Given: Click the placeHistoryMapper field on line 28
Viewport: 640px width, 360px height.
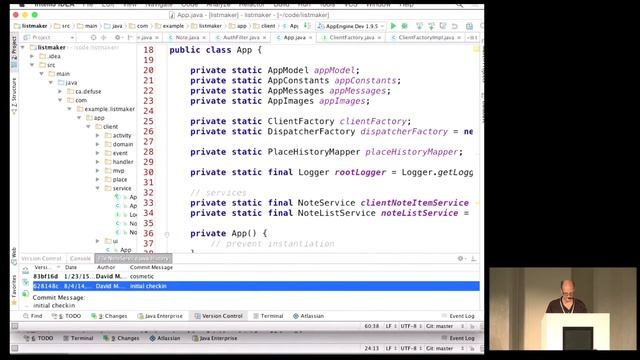Looking at the screenshot, I should pyautogui.click(x=411, y=152).
